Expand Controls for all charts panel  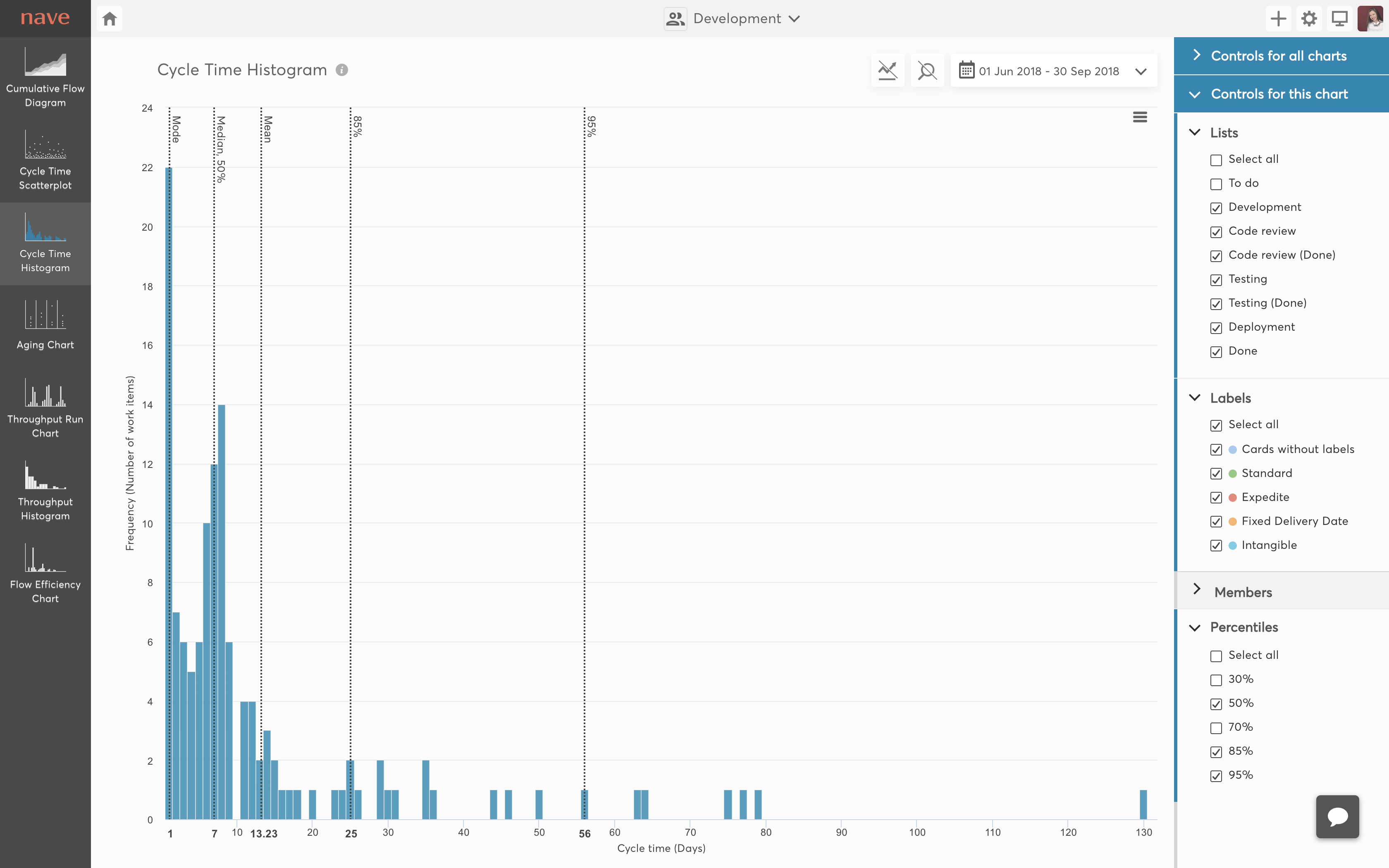1278,56
